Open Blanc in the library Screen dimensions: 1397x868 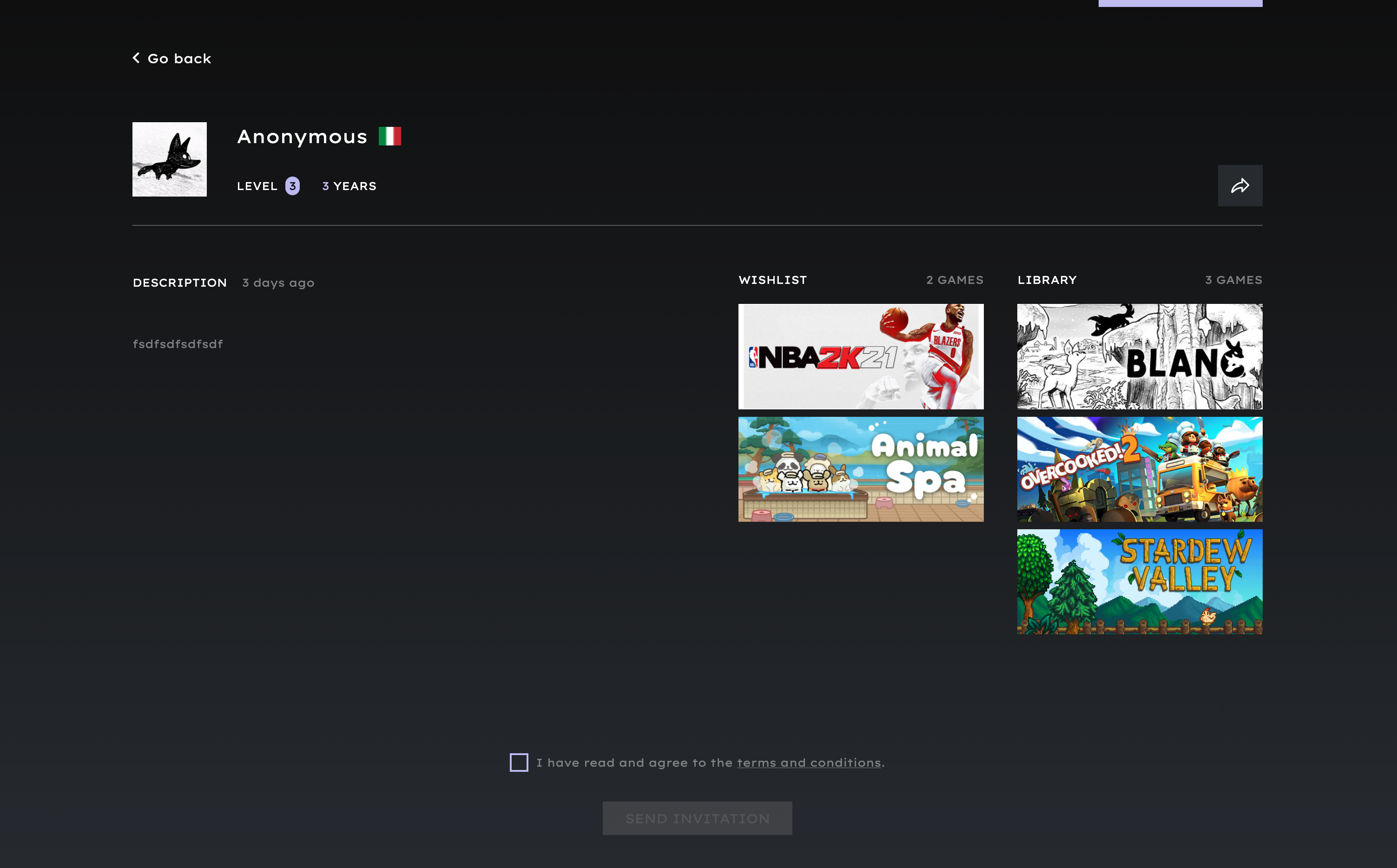coord(1139,356)
